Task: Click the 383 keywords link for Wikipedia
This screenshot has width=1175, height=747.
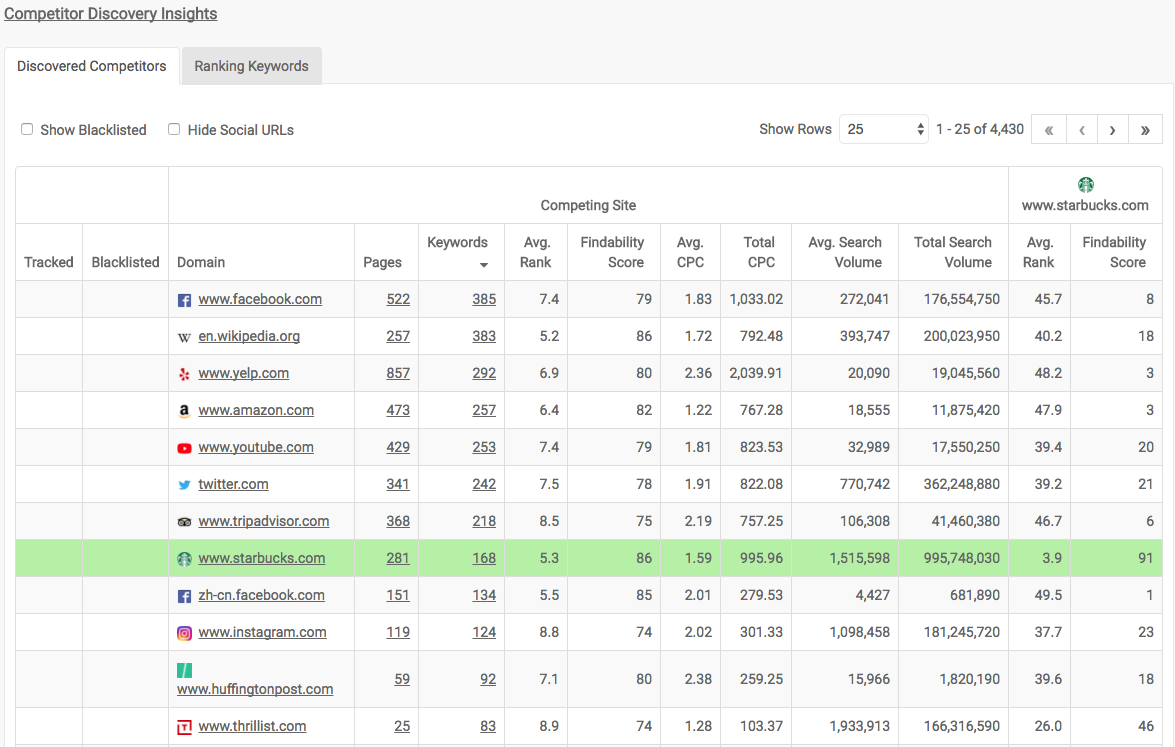Action: click(484, 336)
